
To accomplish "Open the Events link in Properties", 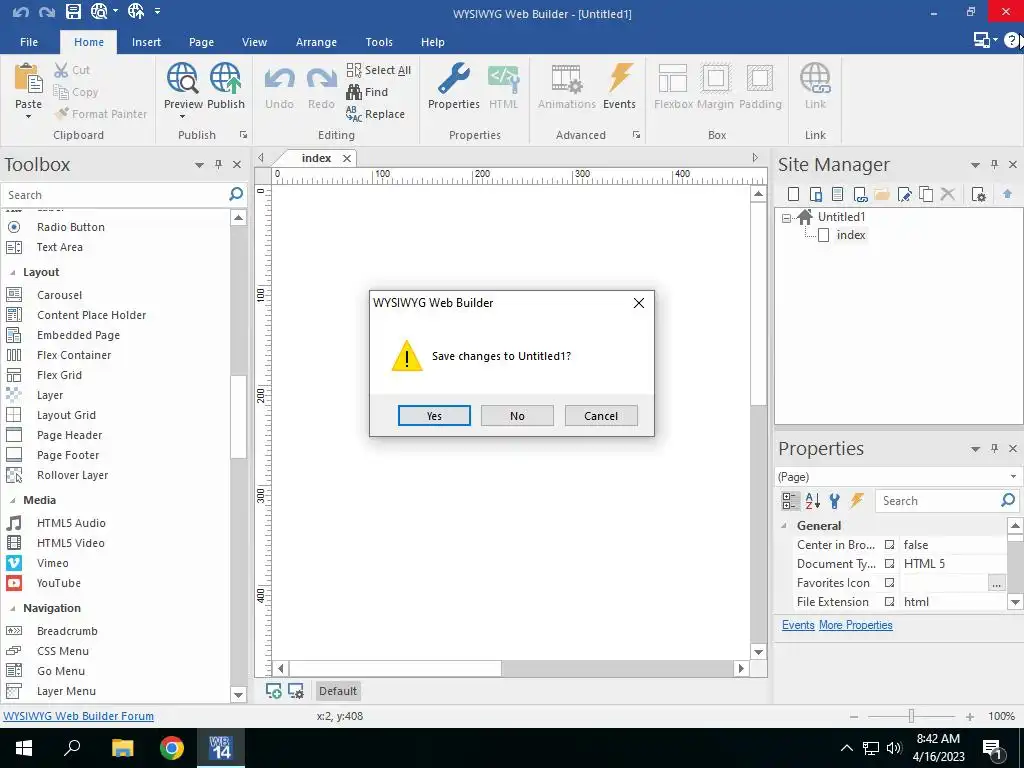I will click(x=798, y=625).
